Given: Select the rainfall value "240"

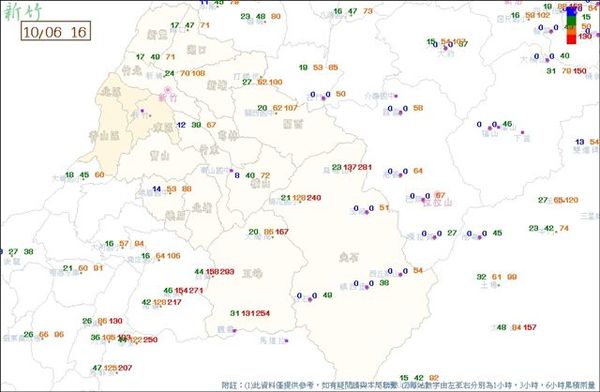Looking at the screenshot, I should coord(314,198).
